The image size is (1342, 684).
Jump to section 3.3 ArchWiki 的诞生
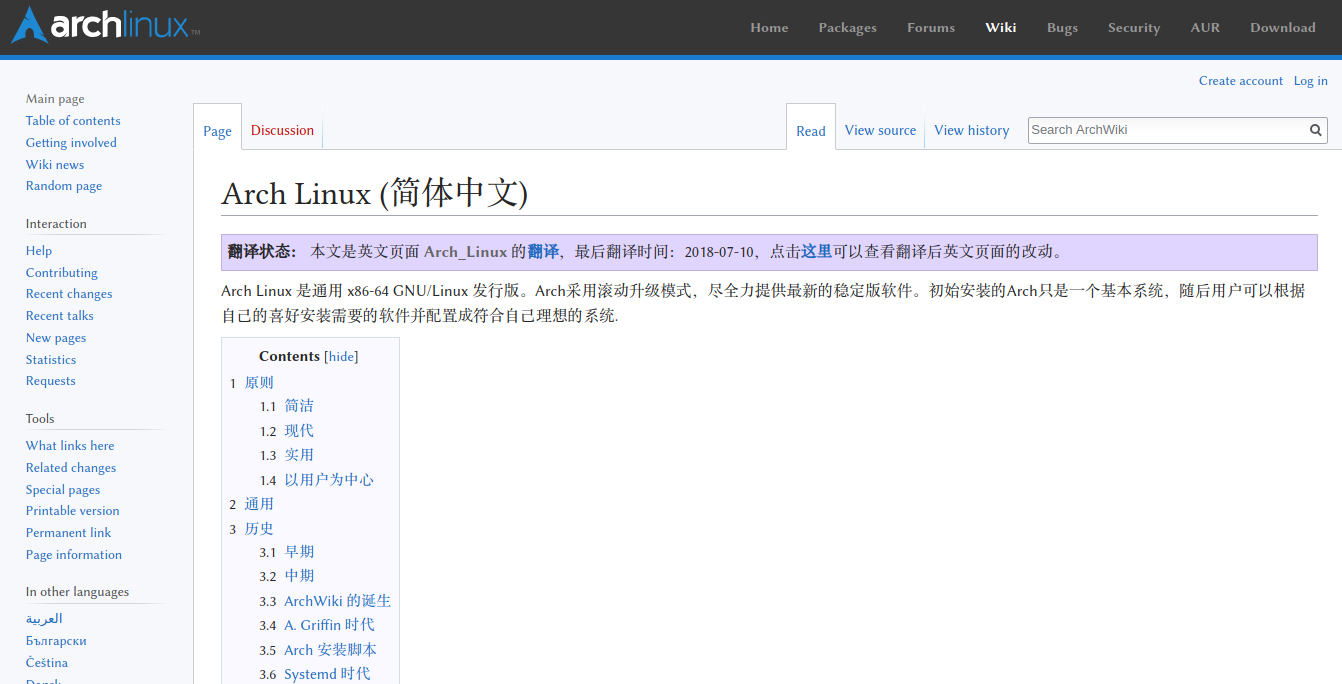pyautogui.click(x=337, y=601)
